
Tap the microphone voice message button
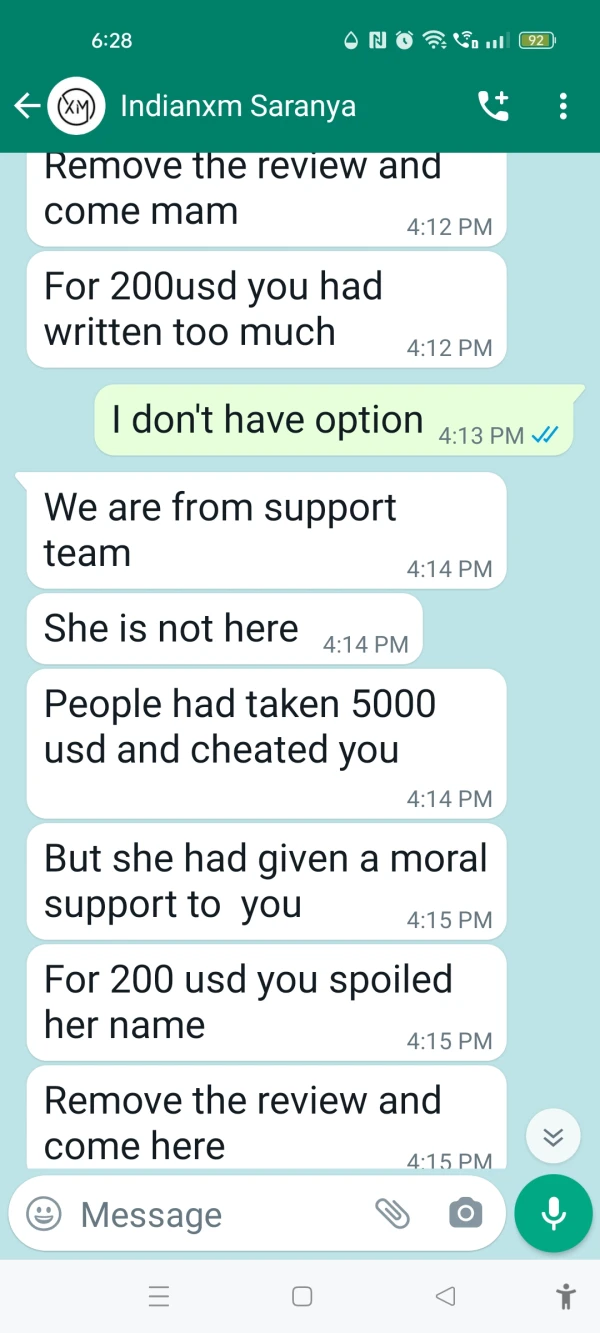pyautogui.click(x=553, y=1213)
